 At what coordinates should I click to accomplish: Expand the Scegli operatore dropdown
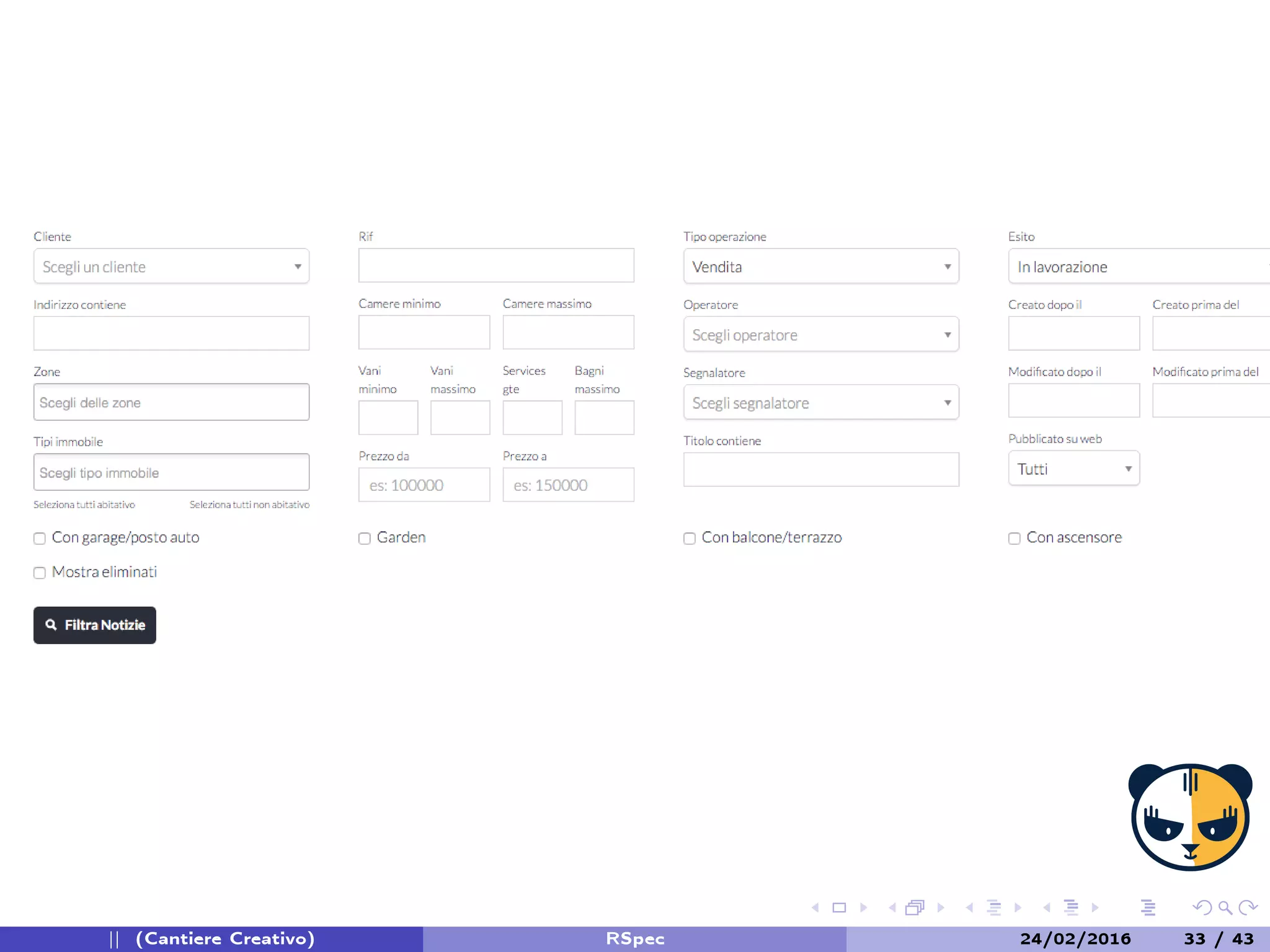tap(821, 335)
